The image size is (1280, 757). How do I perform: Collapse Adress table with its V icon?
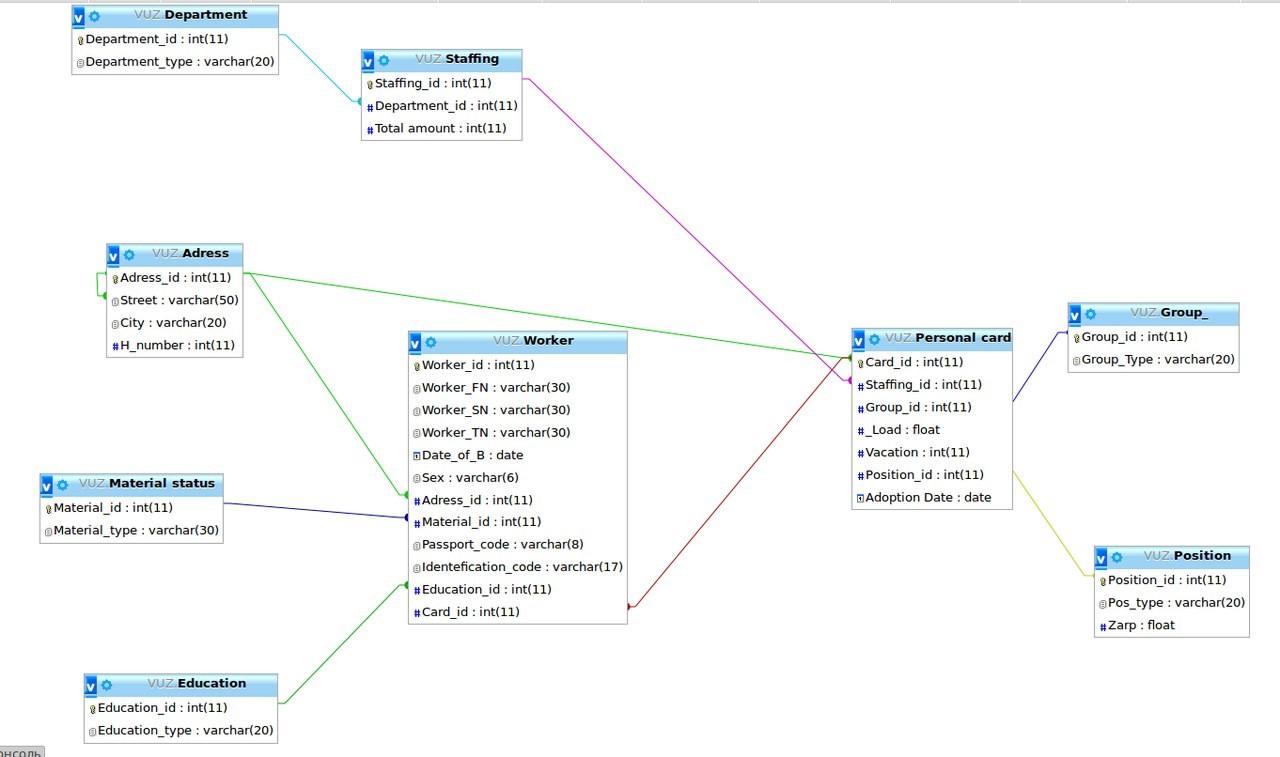click(113, 256)
